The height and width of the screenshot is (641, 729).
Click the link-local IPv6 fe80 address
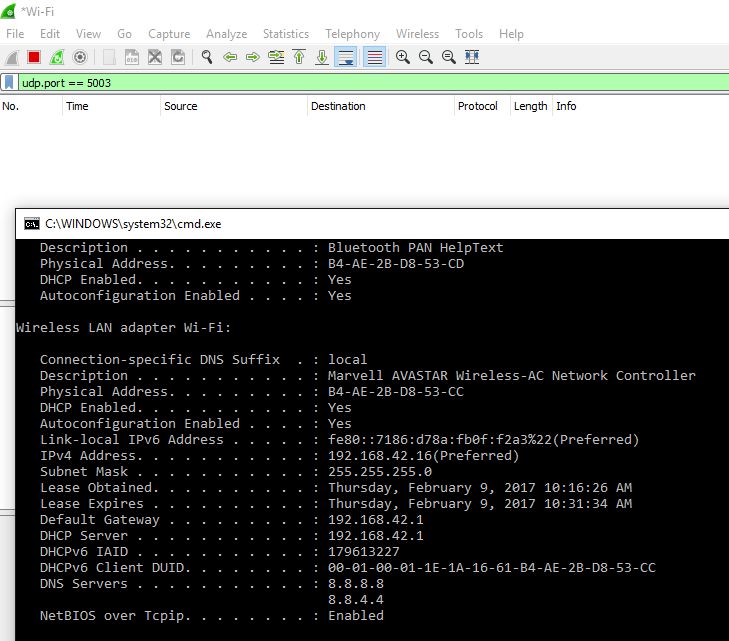point(484,440)
